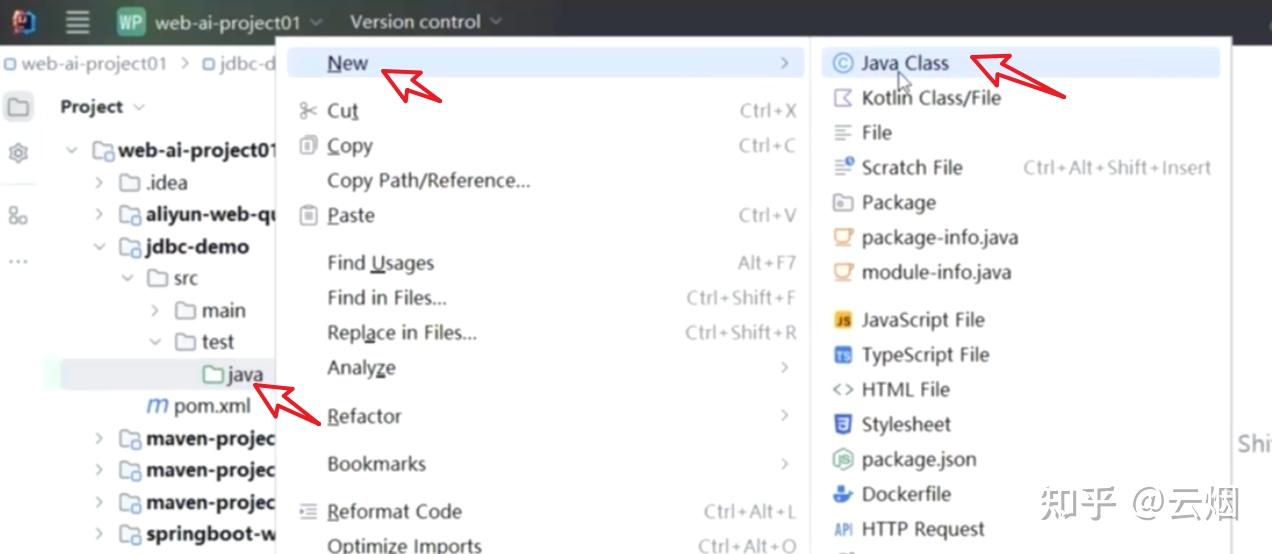Open the hamburger main menu icon
Screen dimensions: 1272x554
pyautogui.click(x=77, y=21)
